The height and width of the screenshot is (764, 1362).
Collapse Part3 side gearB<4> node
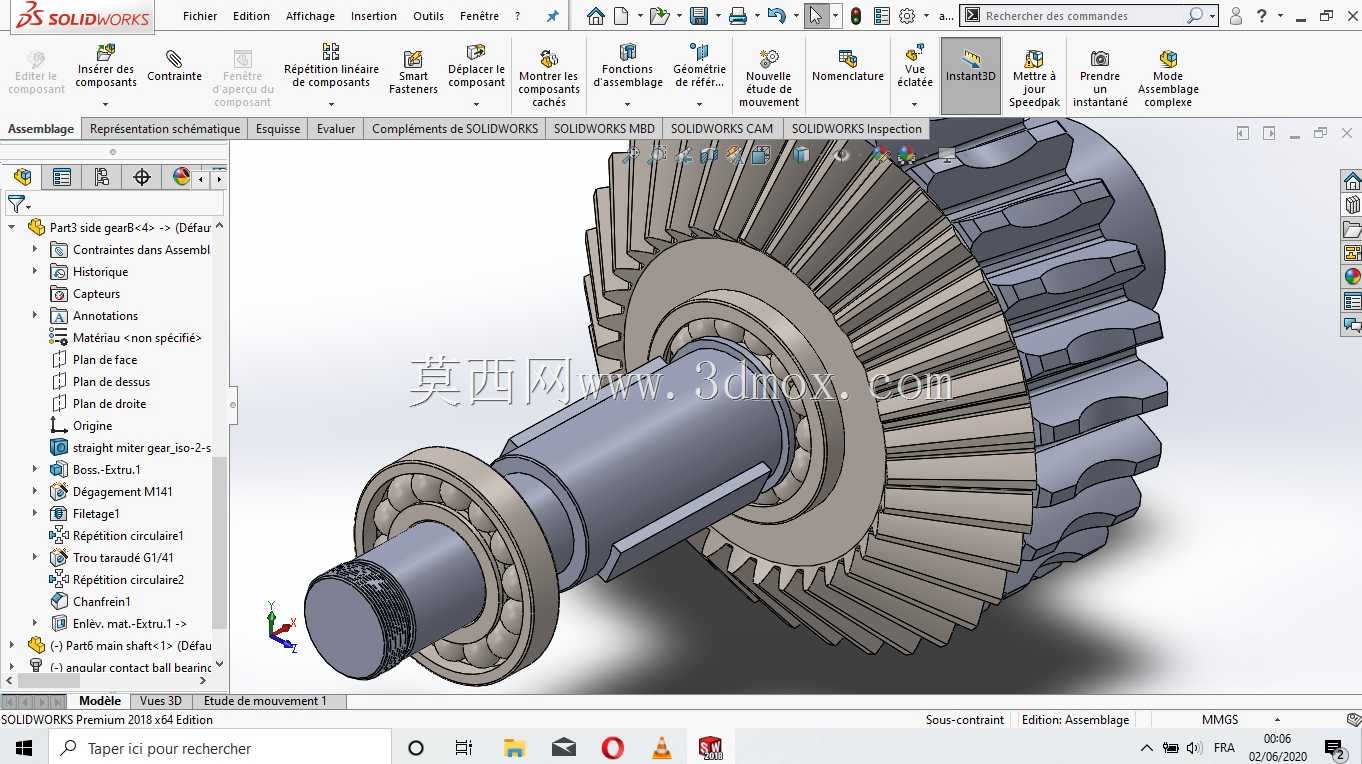[12, 227]
